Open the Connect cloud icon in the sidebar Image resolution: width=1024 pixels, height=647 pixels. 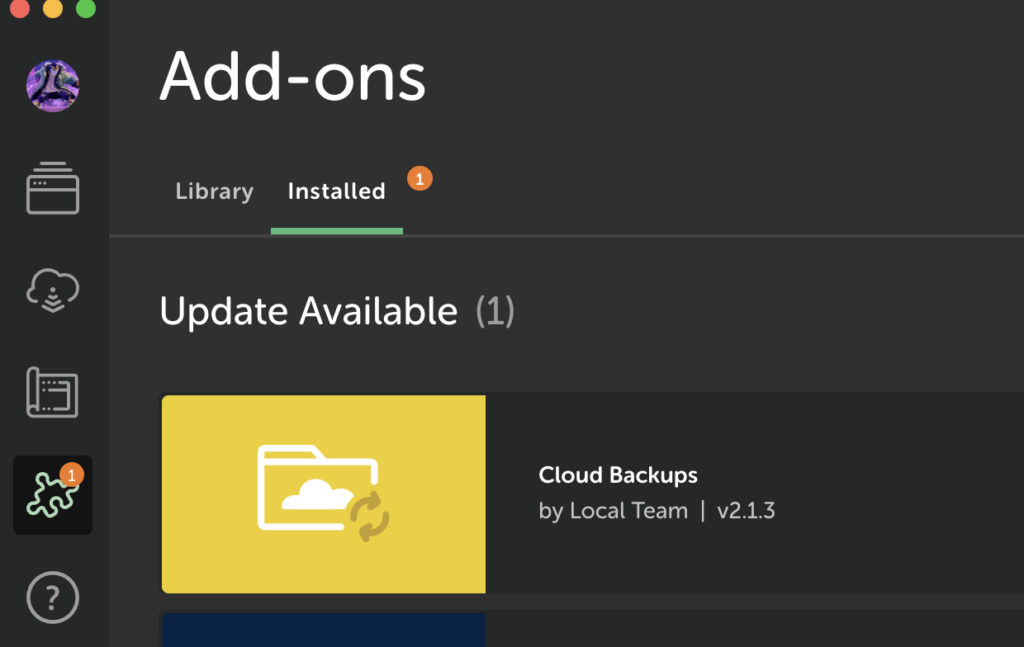53,291
